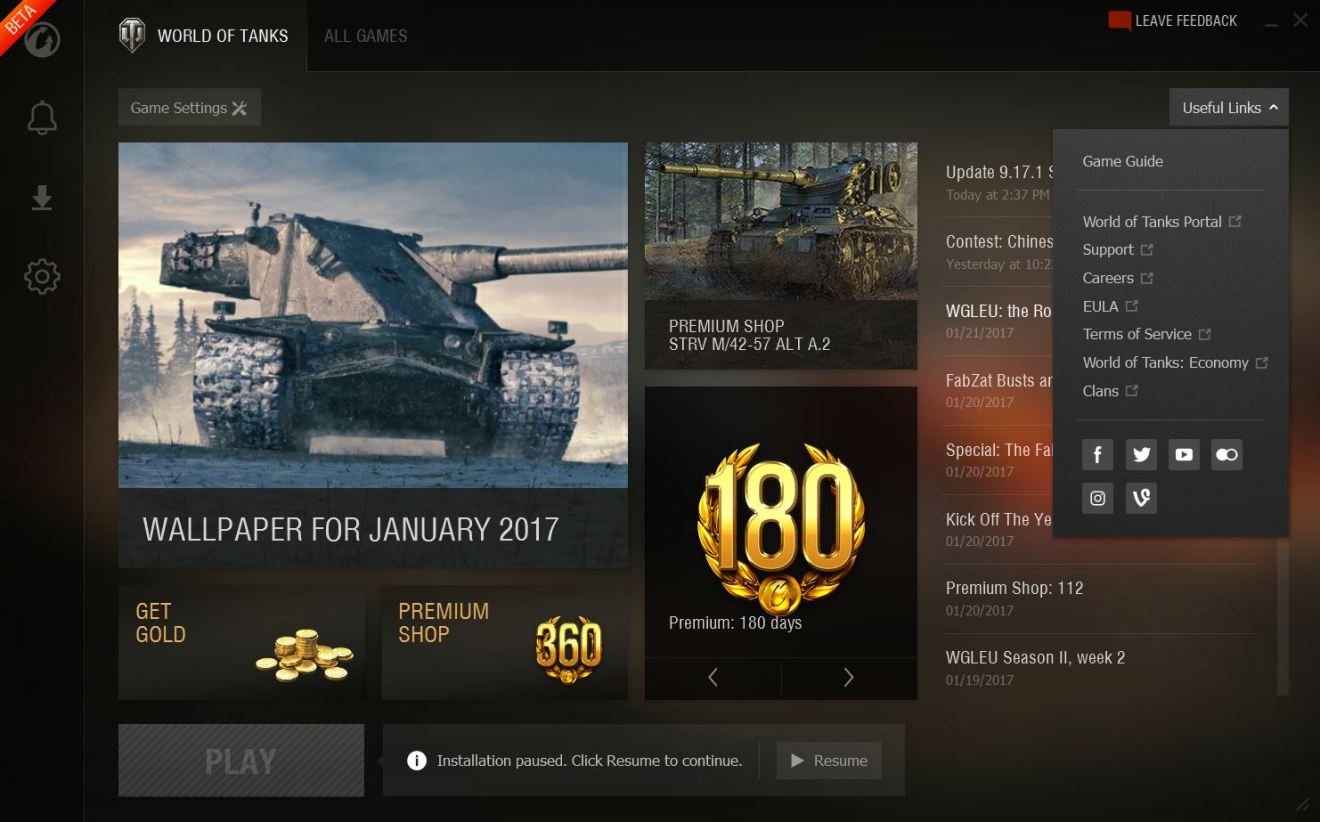The height and width of the screenshot is (822, 1320).
Task: Select Game Guide from Useful Links menu
Action: click(1123, 161)
